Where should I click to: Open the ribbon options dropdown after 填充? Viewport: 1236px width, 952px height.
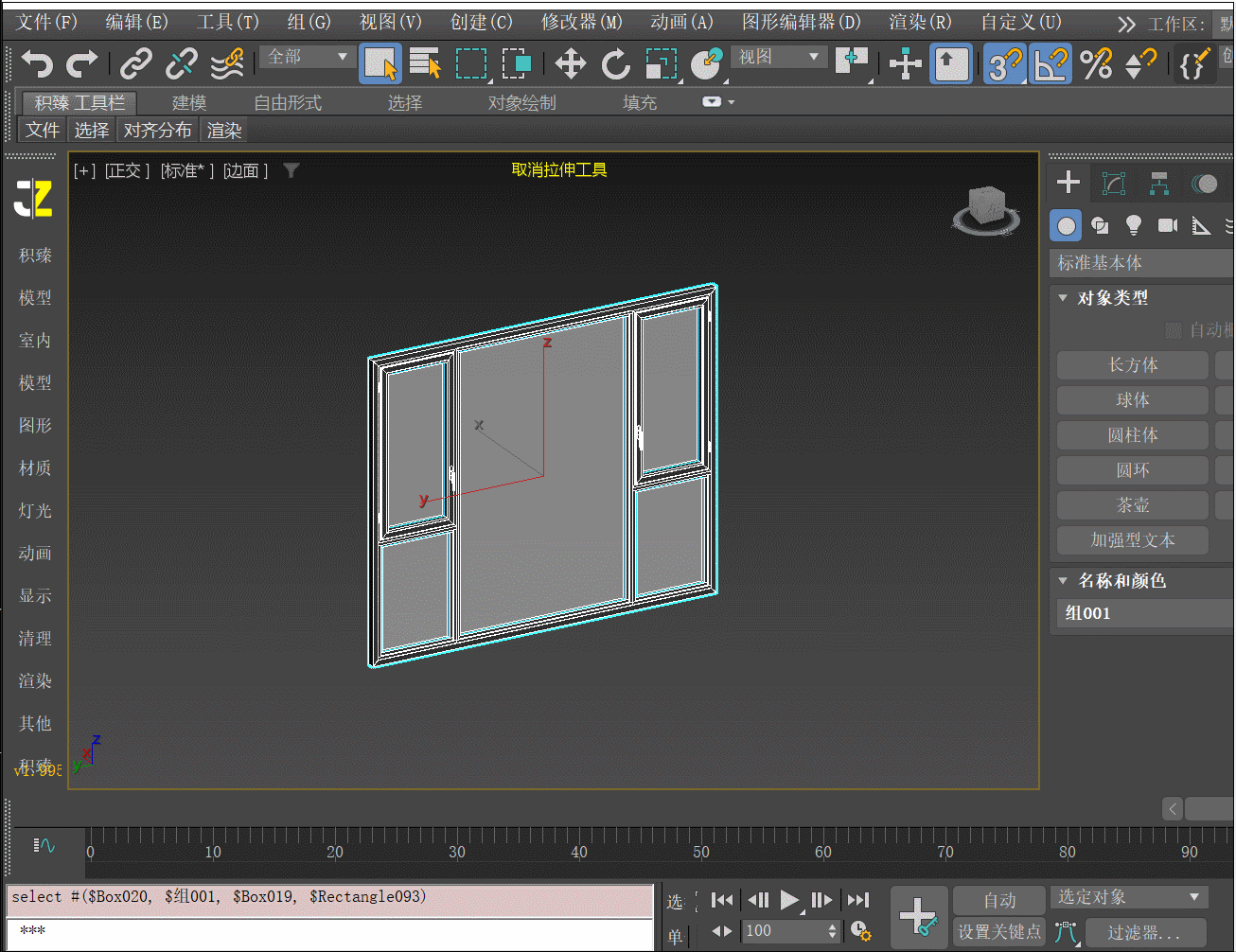tap(718, 102)
